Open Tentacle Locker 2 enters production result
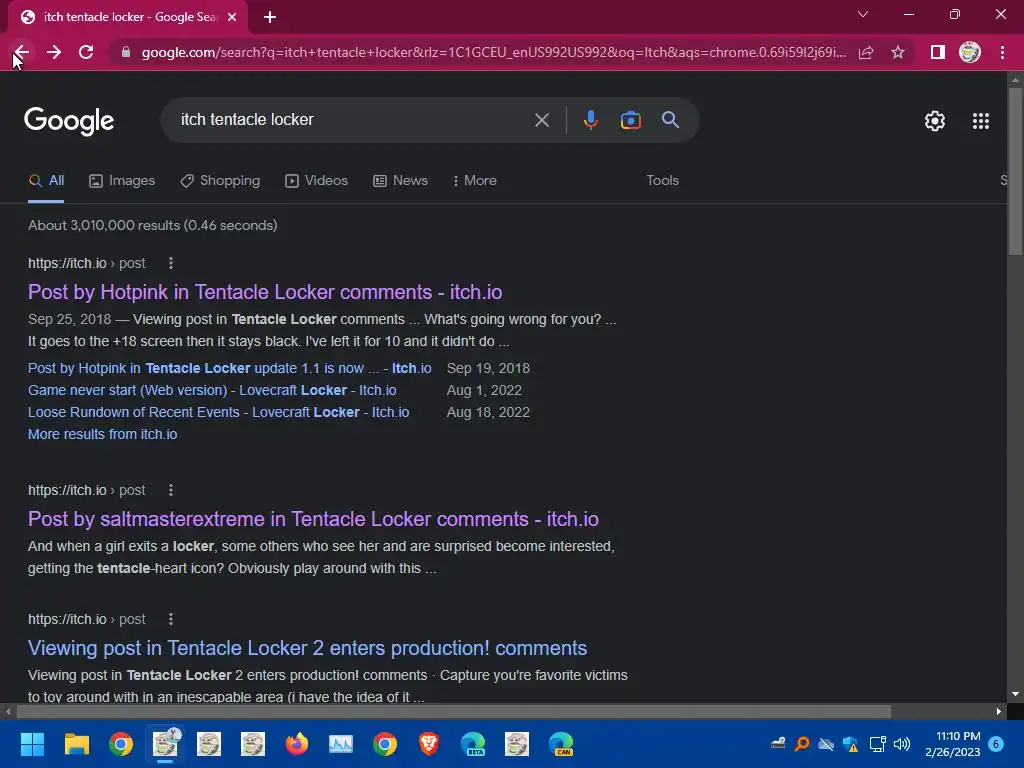 [308, 648]
